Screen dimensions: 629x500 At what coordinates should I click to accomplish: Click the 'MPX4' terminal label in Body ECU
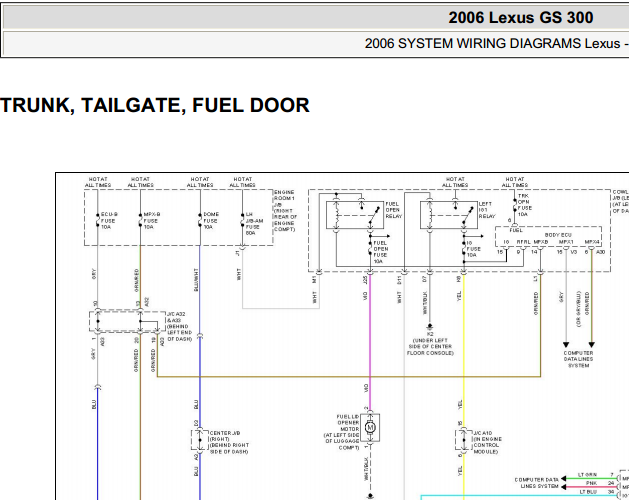pyautogui.click(x=592, y=242)
